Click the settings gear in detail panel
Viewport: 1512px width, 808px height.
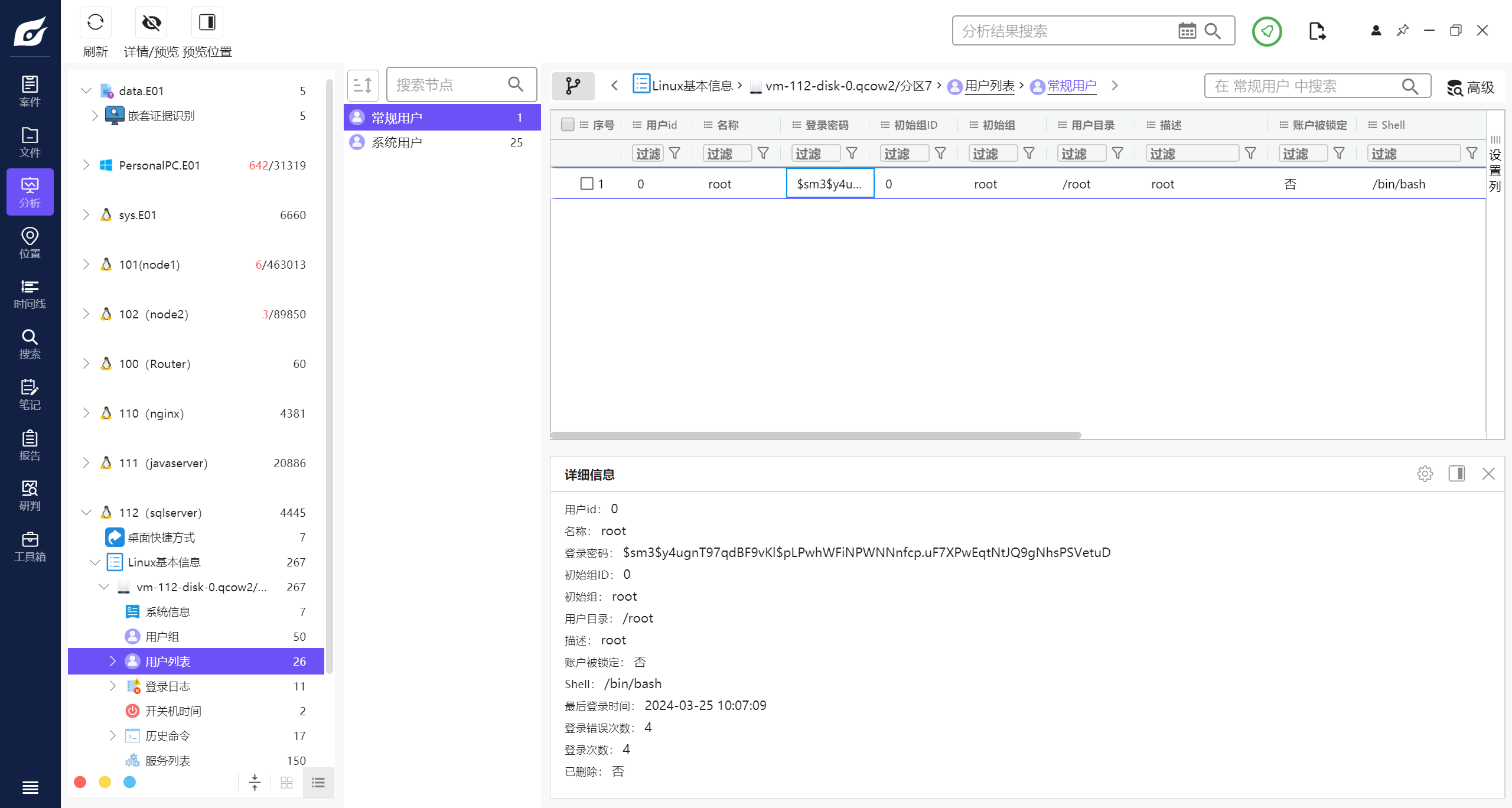[x=1425, y=474]
